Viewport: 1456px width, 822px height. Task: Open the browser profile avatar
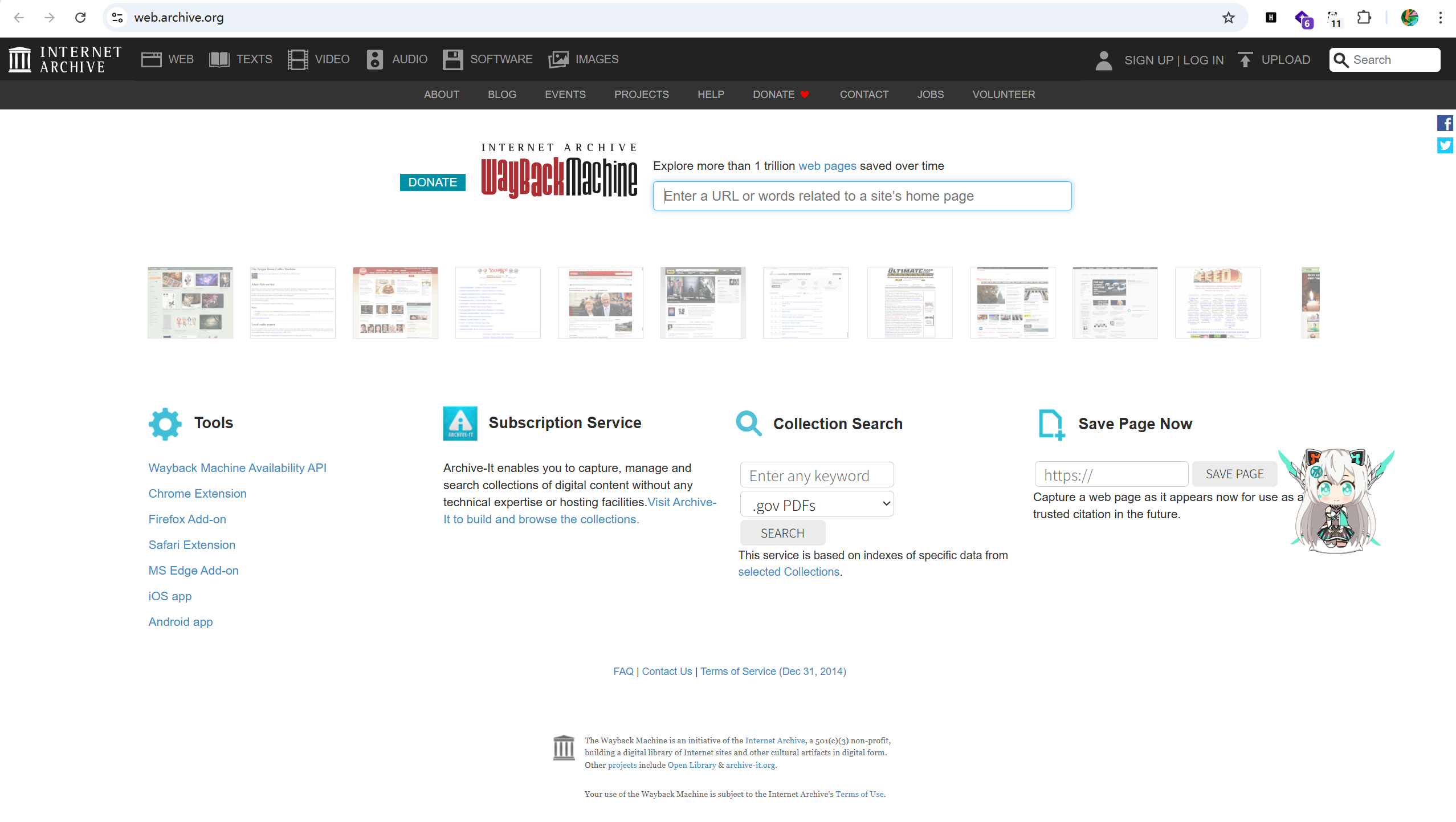point(1410,18)
